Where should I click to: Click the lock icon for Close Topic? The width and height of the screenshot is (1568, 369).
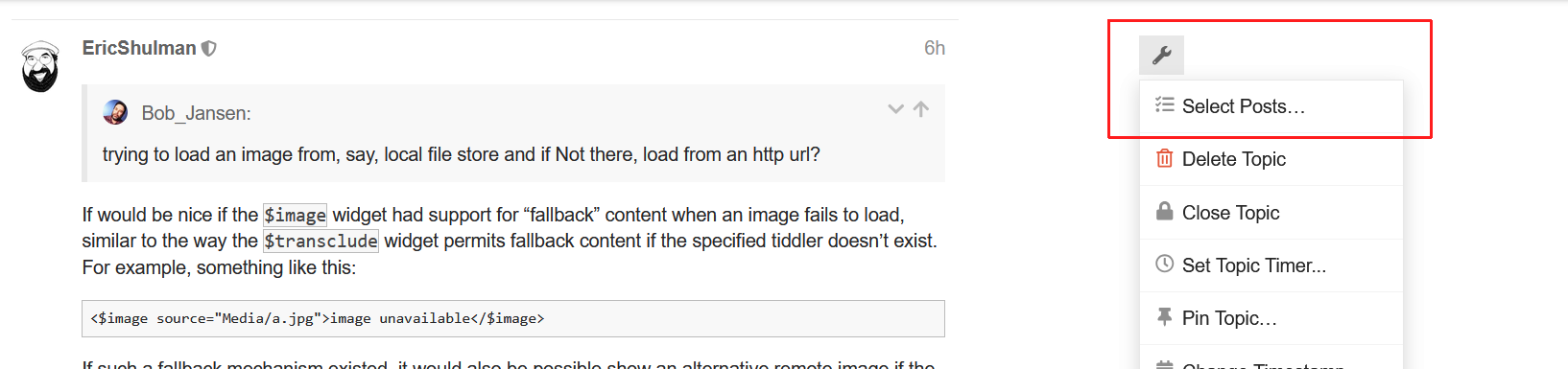[1164, 212]
